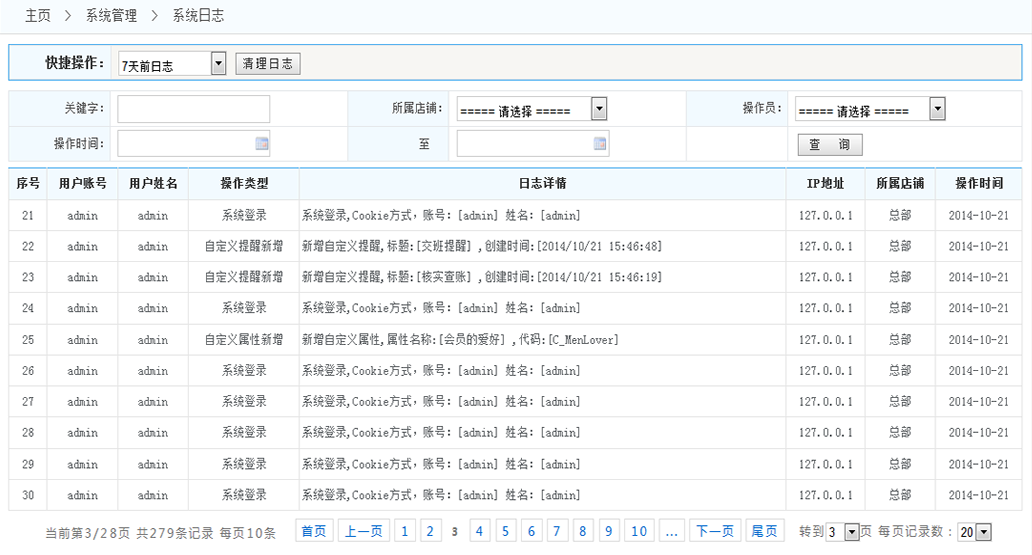This screenshot has height=555, width=1032.
Task: Expand the 7天前日志 quick action dropdown
Action: click(x=218, y=64)
